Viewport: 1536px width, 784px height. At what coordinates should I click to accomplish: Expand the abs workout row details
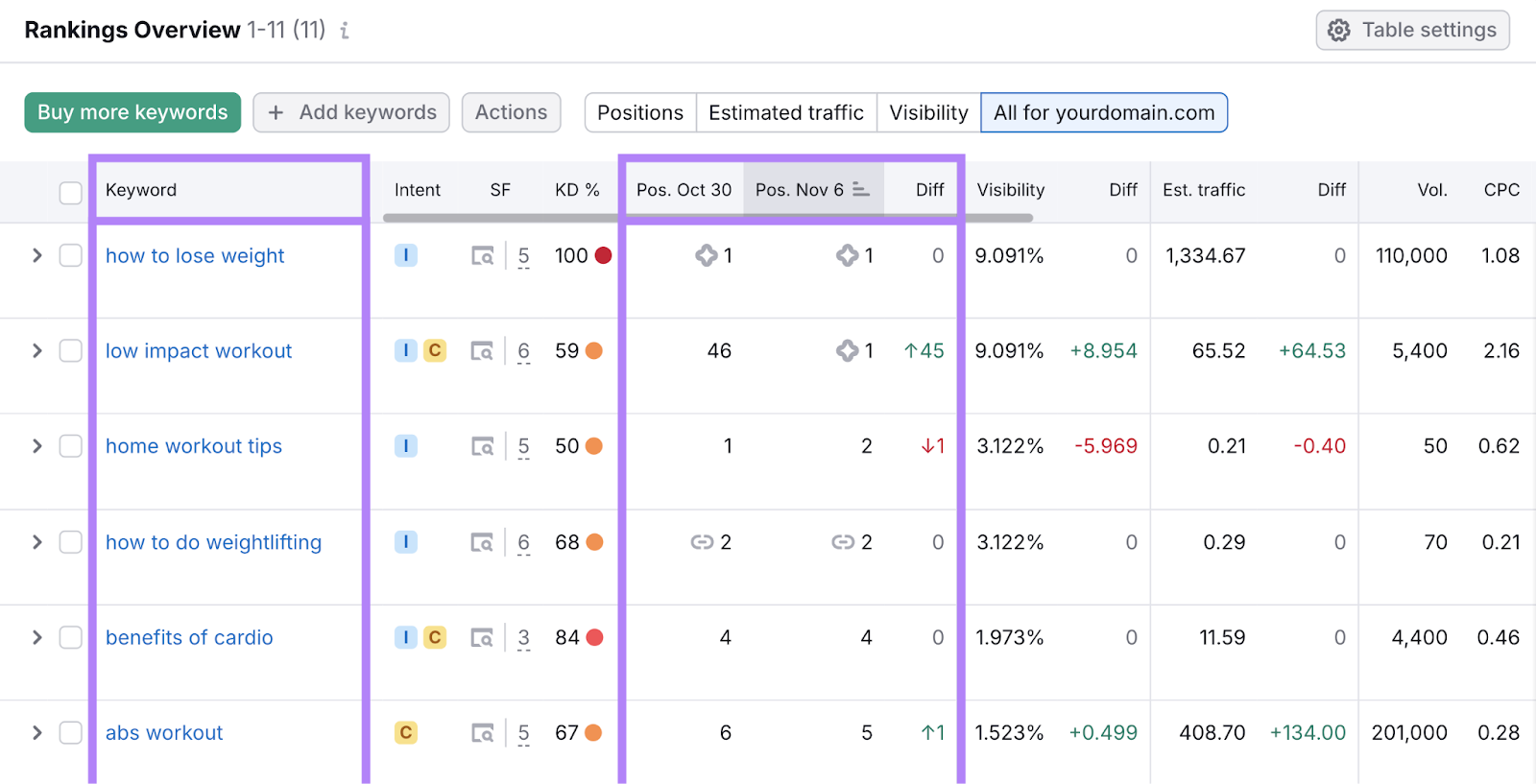point(37,733)
